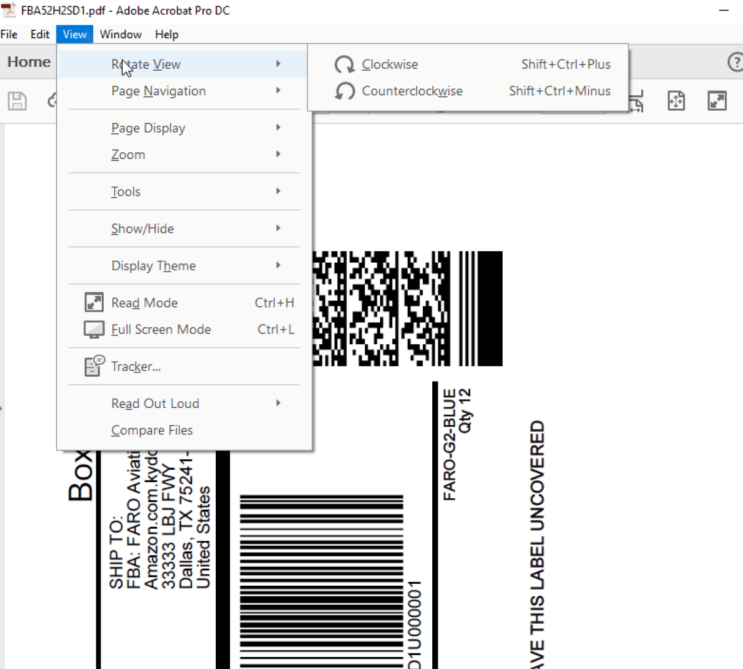The height and width of the screenshot is (669, 743).
Task: Click the Read Mode arrows icon in toolbar
Action: point(717,101)
